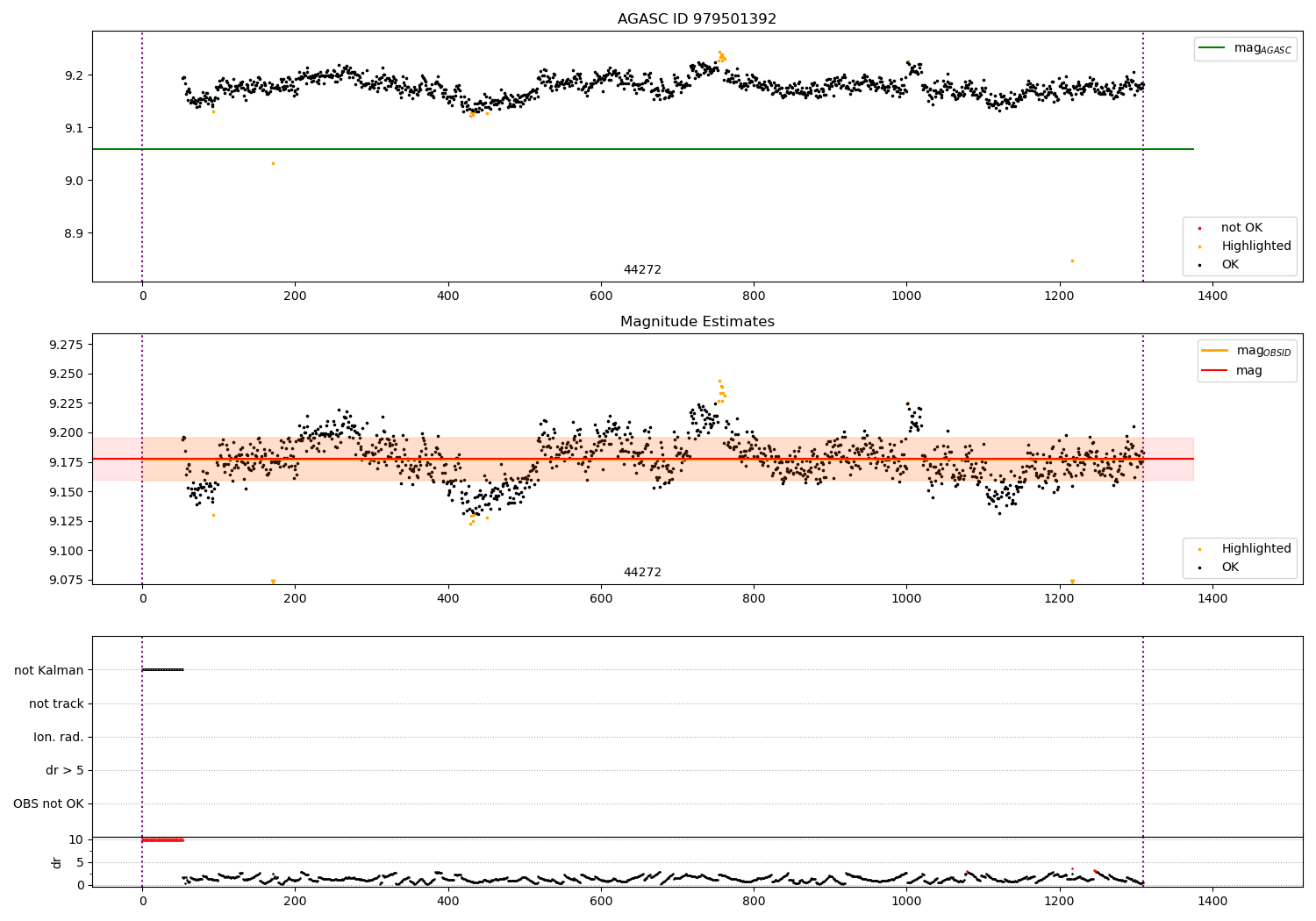Click the "not Kalman" axis label
This screenshot has width=1316, height=921.
point(49,670)
